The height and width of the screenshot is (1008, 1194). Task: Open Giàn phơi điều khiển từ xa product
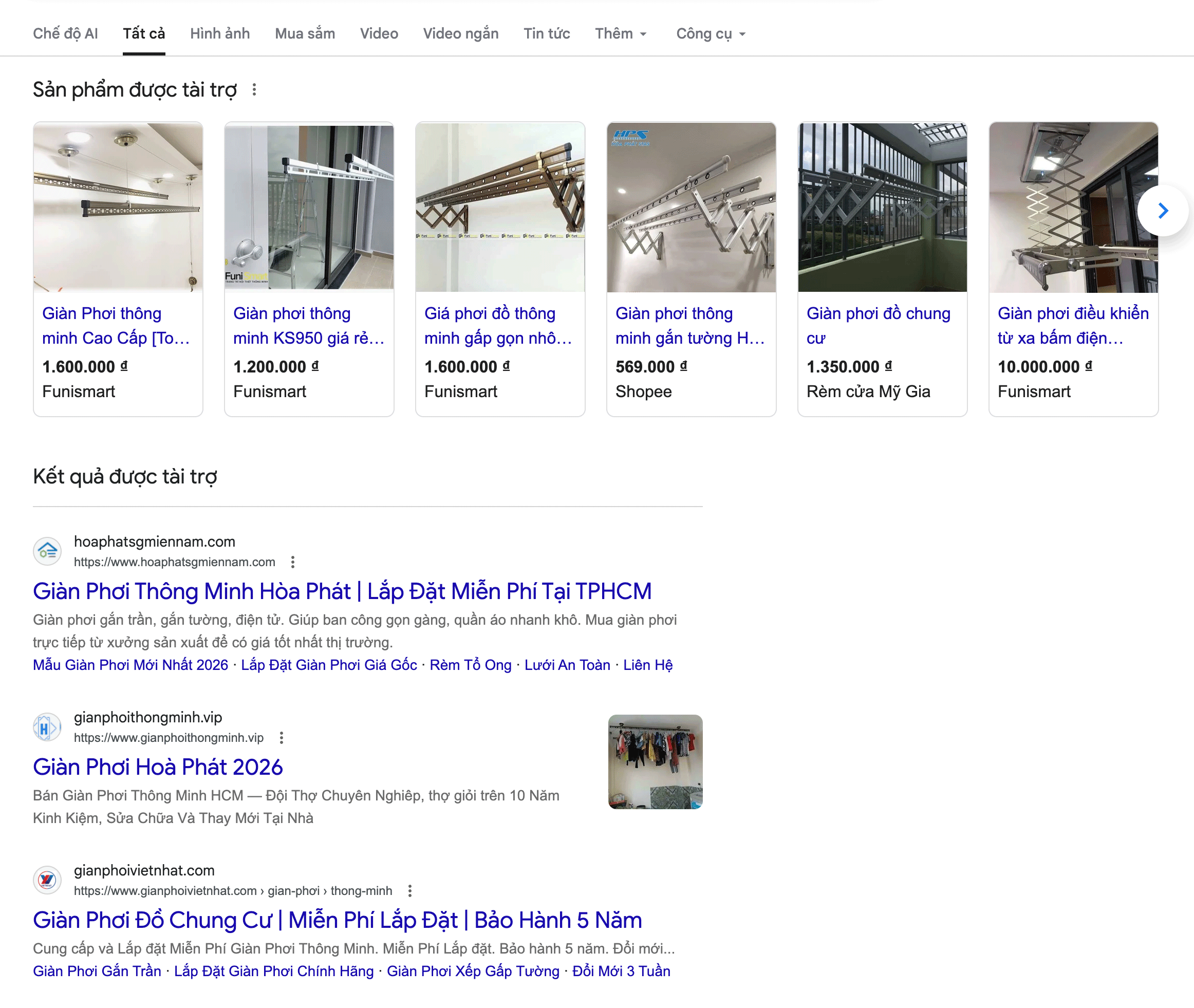1073,326
